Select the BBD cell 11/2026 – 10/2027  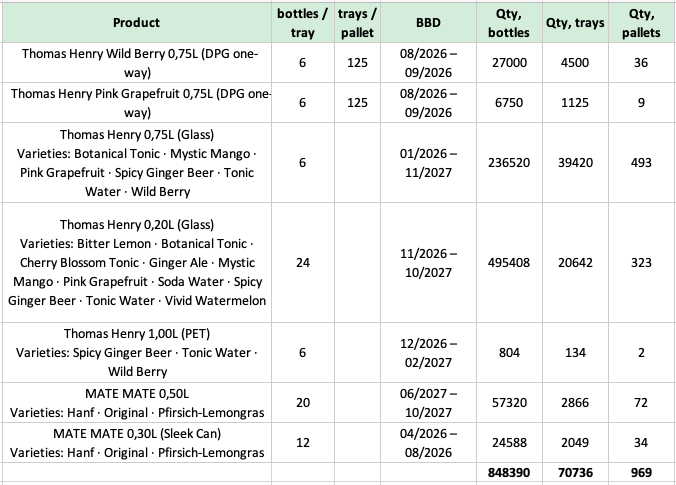click(428, 262)
